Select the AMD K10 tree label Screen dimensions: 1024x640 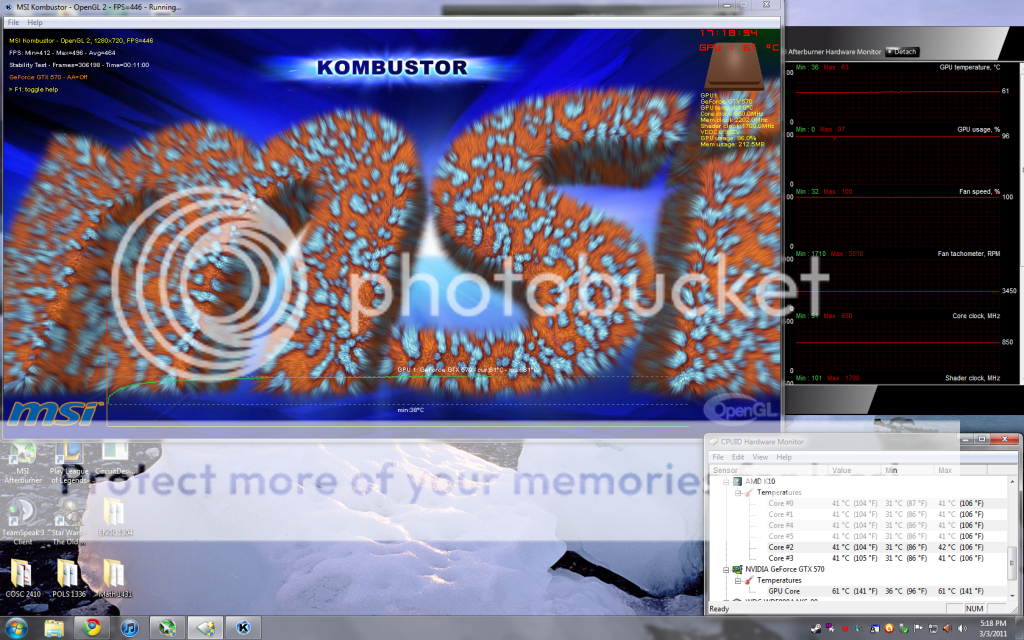[x=760, y=481]
